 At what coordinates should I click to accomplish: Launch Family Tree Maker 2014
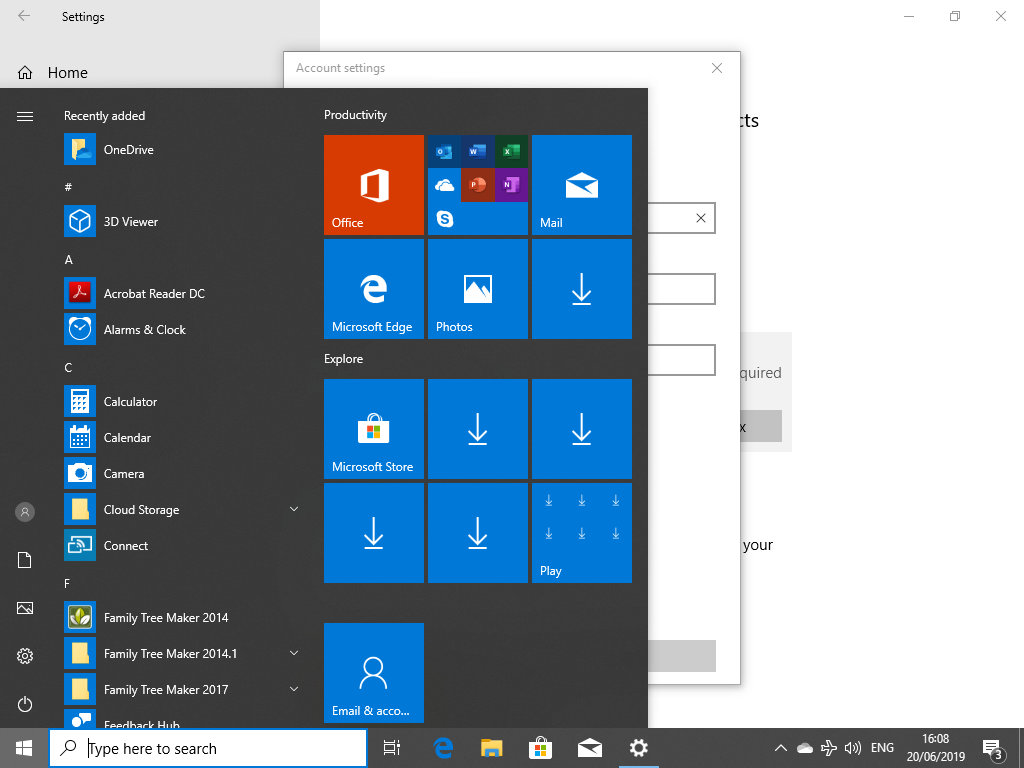(182, 618)
